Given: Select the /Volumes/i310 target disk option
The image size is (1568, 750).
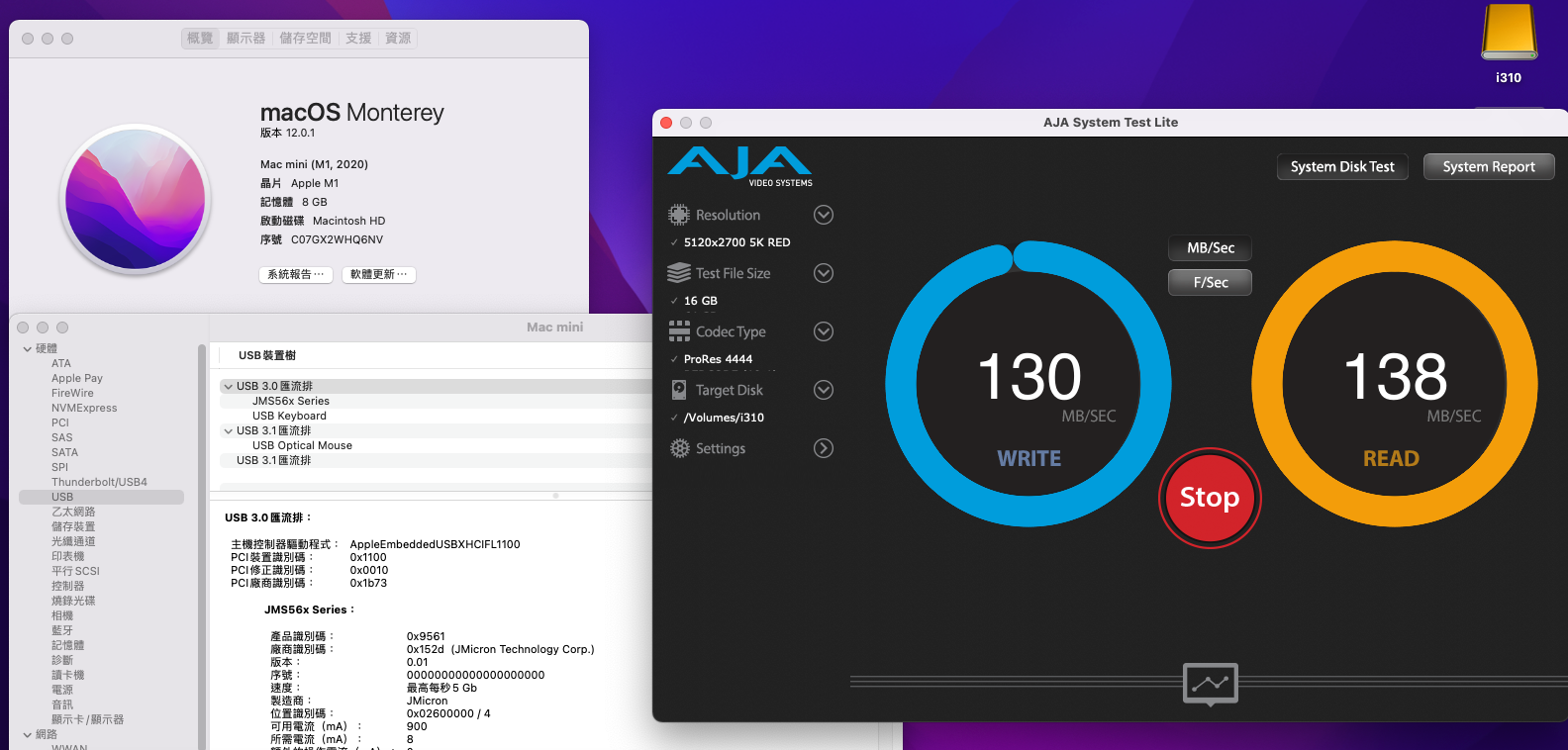Looking at the screenshot, I should coord(725,418).
